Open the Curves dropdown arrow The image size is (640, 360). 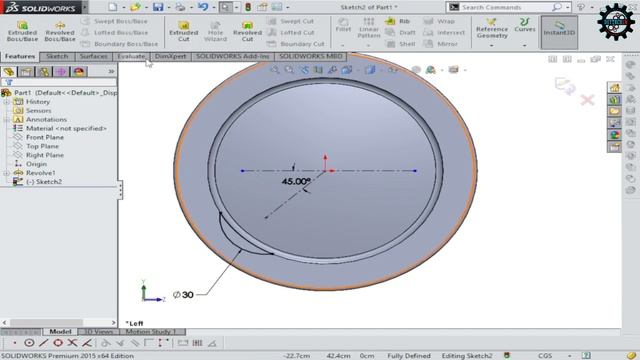coord(524,45)
